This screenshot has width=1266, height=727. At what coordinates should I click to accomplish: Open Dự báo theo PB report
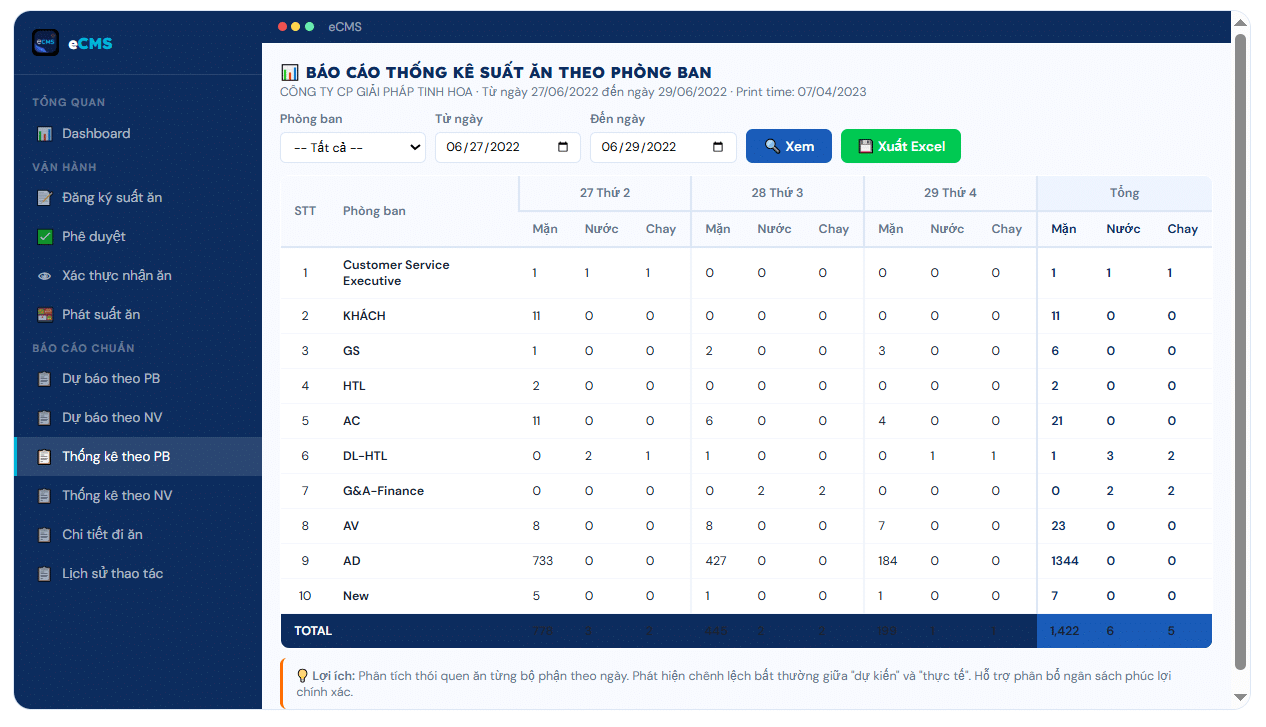pyautogui.click(x=138, y=379)
